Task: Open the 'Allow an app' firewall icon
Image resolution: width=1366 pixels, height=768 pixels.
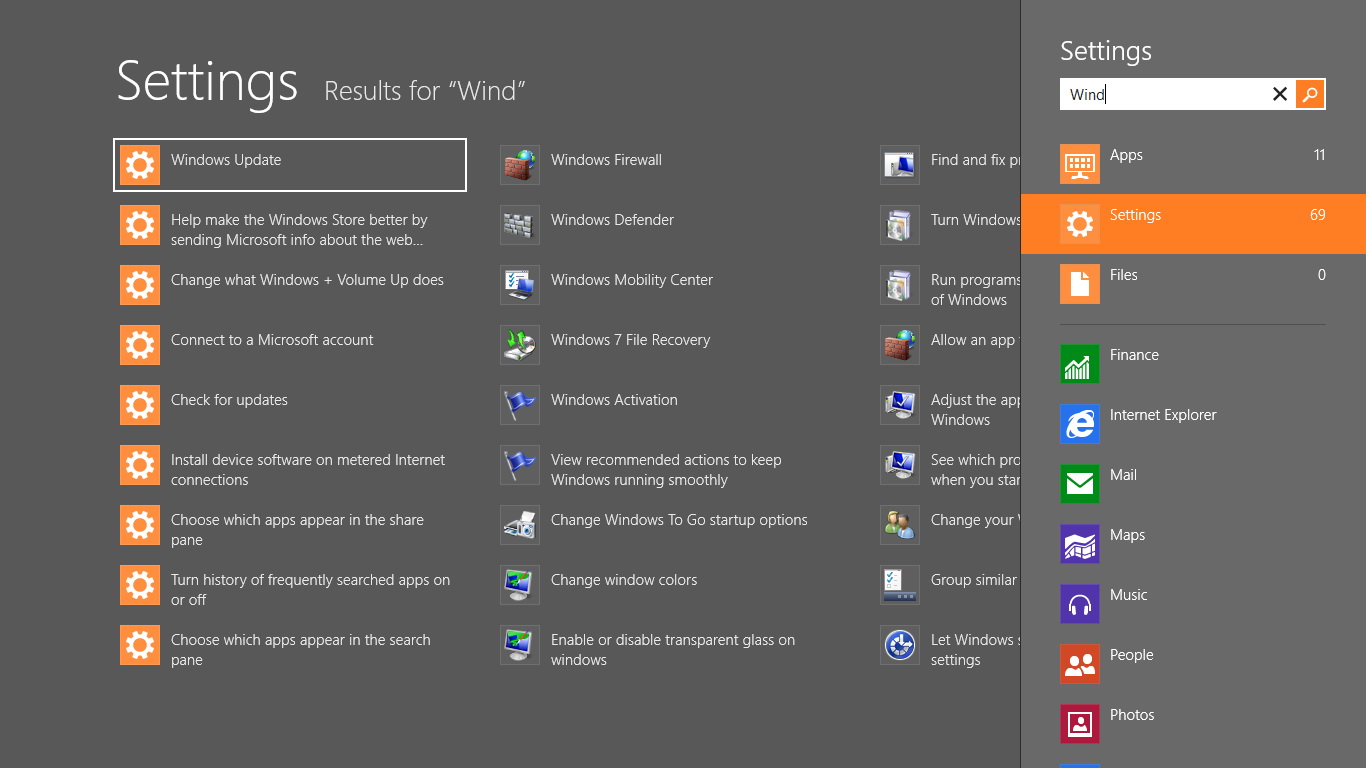Action: click(x=900, y=345)
